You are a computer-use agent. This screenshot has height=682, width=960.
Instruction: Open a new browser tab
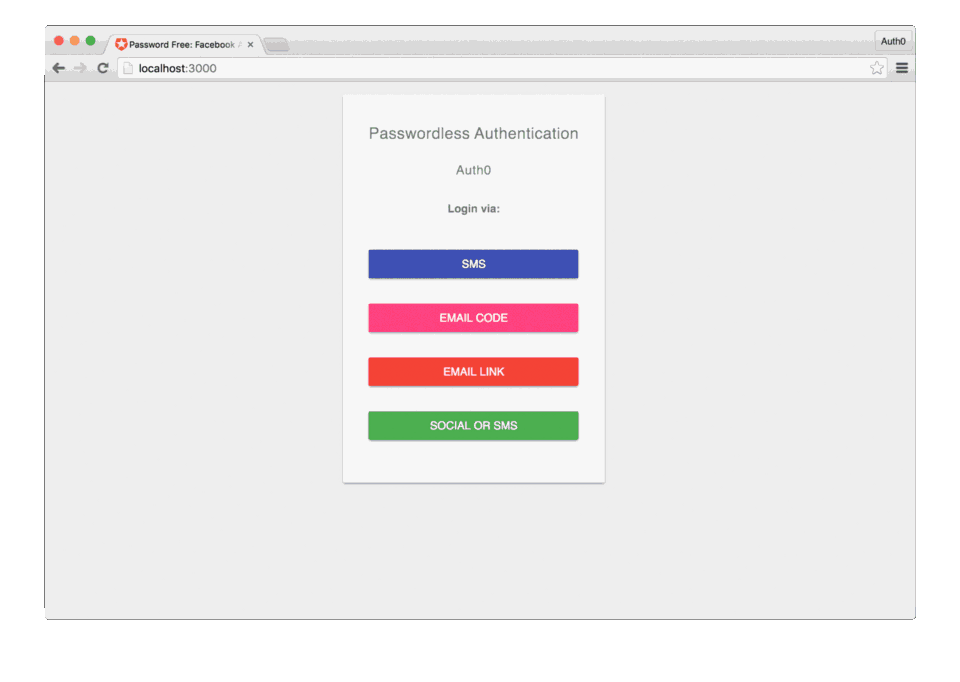(276, 43)
